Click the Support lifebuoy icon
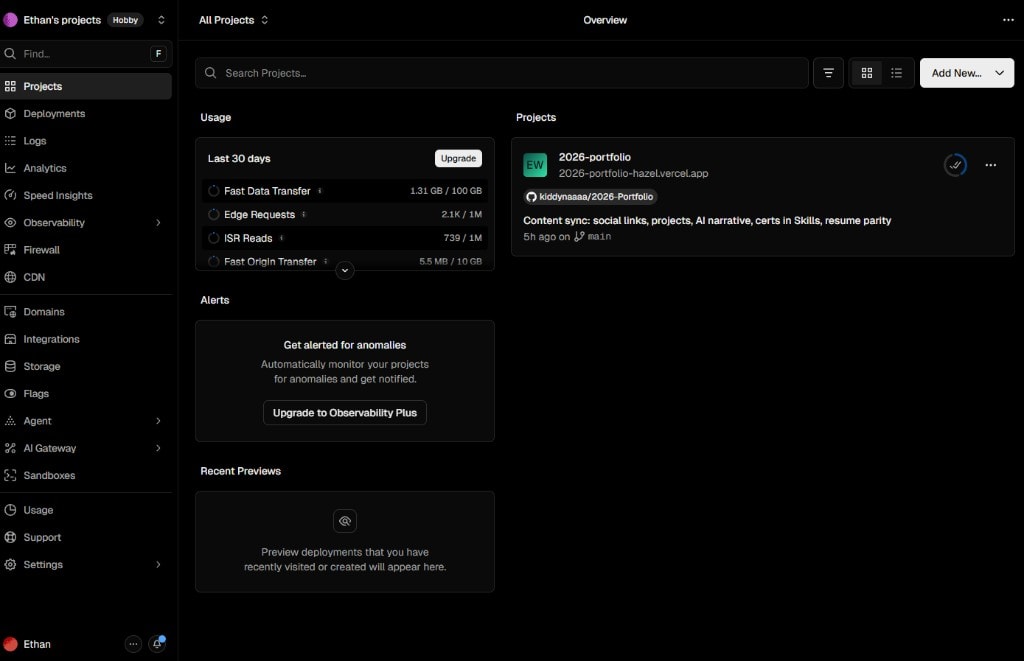The height and width of the screenshot is (661, 1024). [x=10, y=538]
